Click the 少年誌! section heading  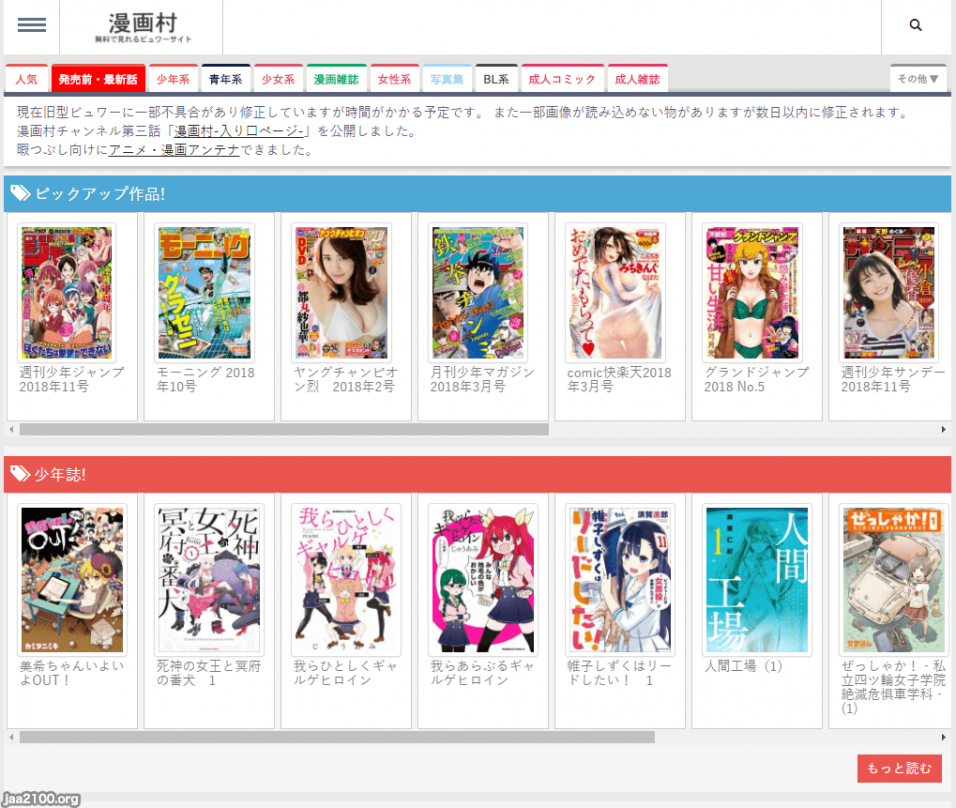pyautogui.click(x=60, y=474)
